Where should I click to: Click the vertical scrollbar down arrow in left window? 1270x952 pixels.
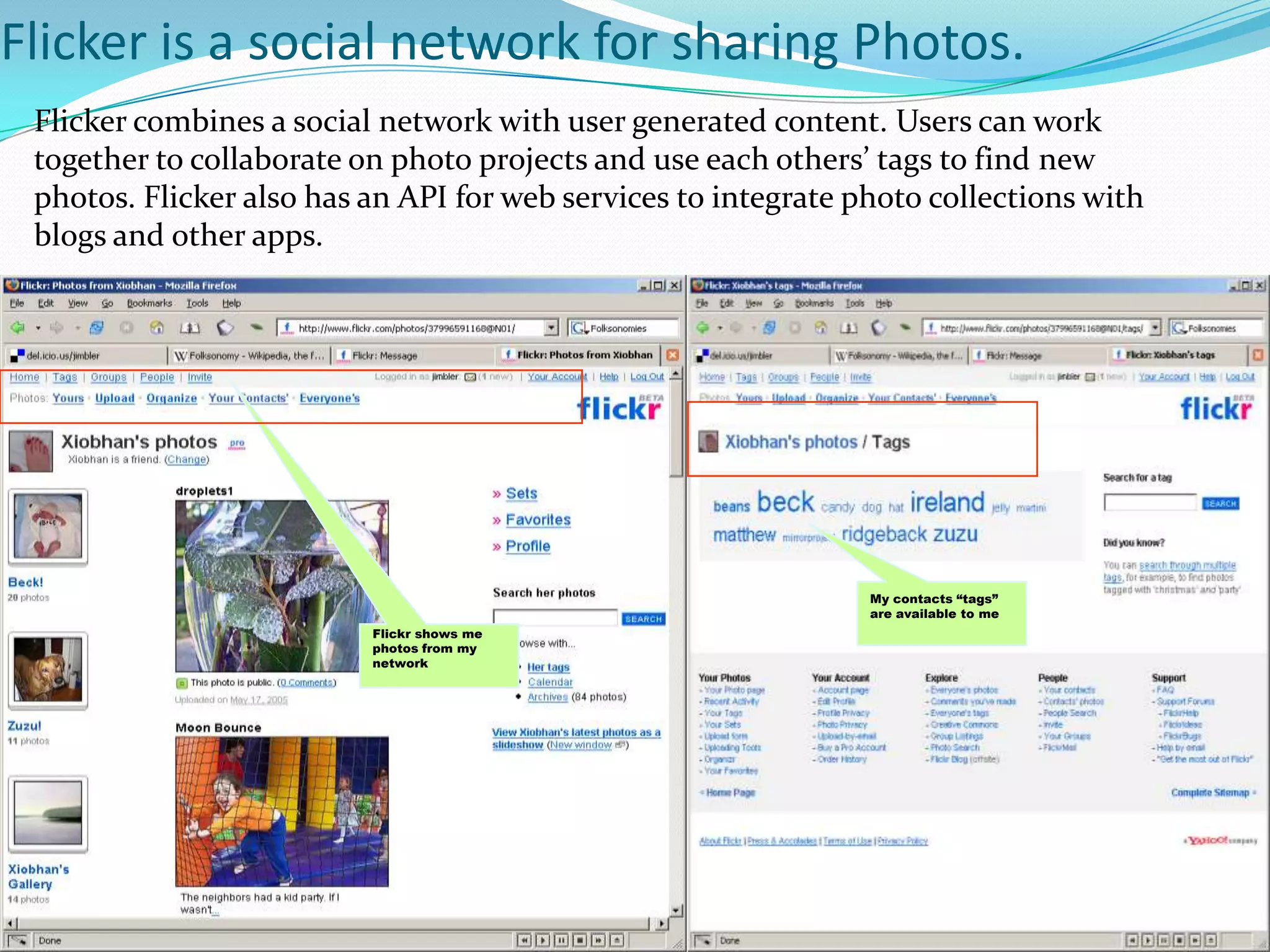[676, 910]
